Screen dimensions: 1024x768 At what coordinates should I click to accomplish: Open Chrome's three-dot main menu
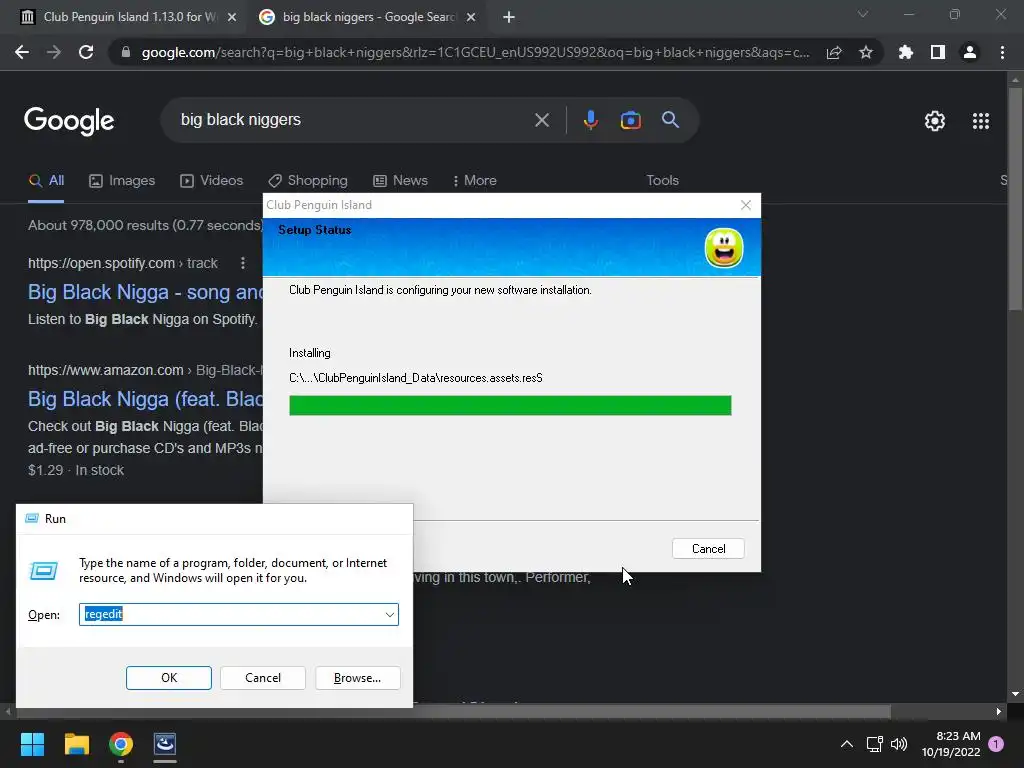[x=1002, y=52]
